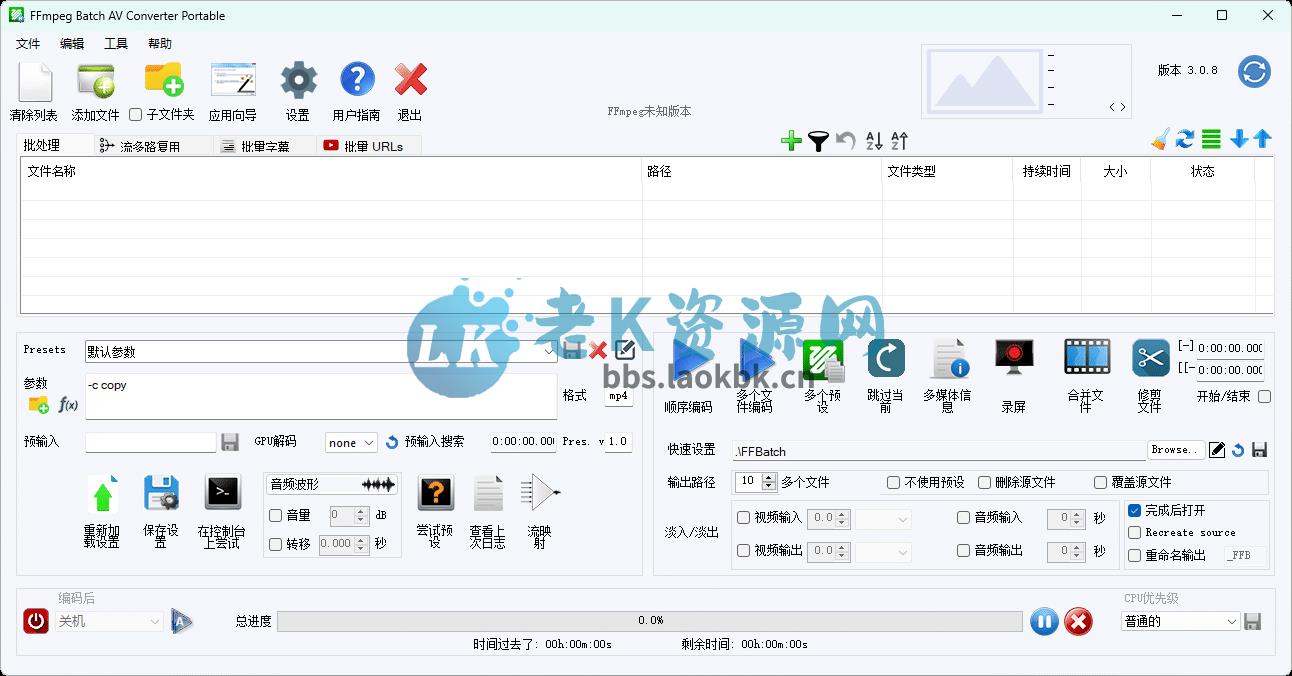1292x676 pixels.
Task: Move selected item down with blue arrow
Action: tap(1239, 140)
